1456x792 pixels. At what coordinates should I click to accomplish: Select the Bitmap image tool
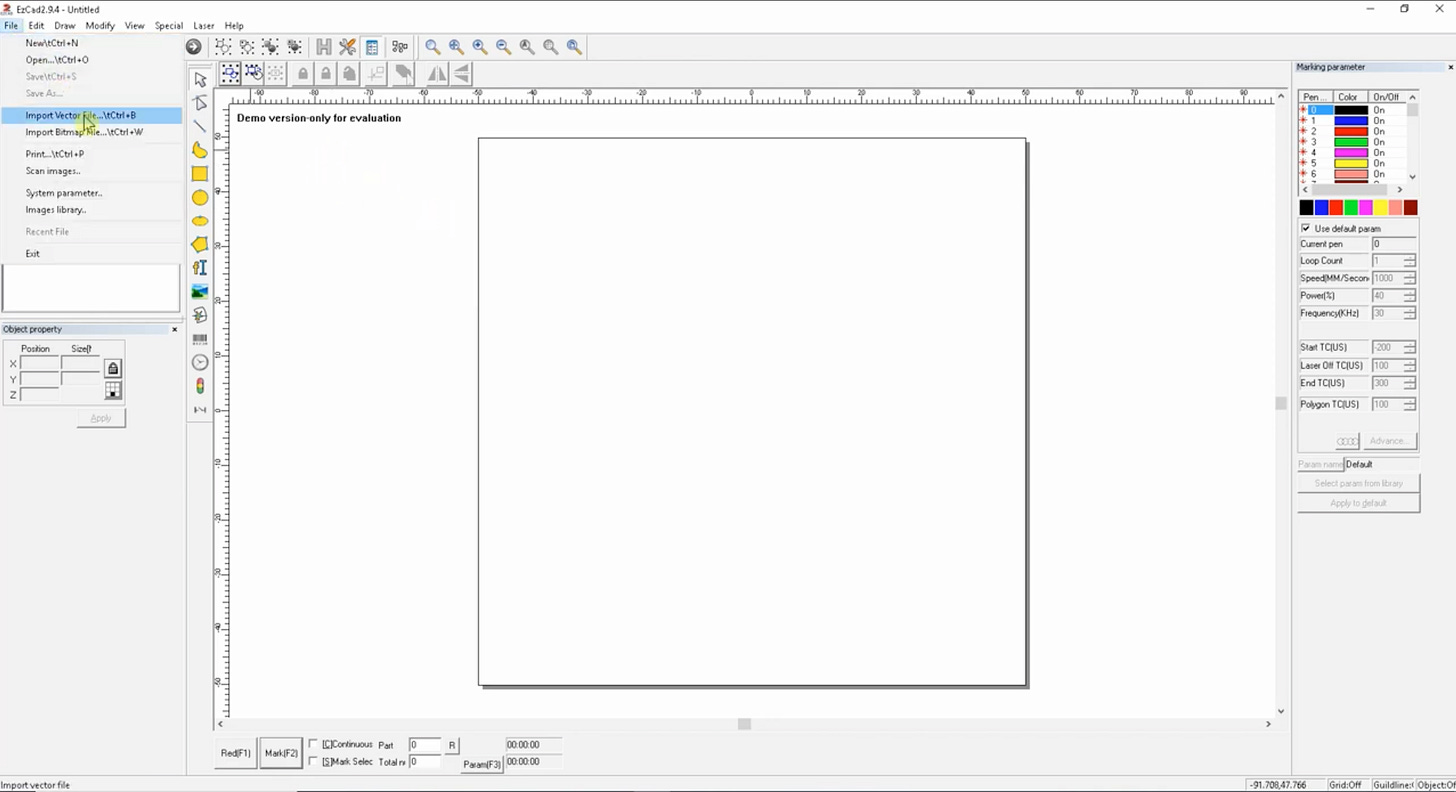coord(199,291)
